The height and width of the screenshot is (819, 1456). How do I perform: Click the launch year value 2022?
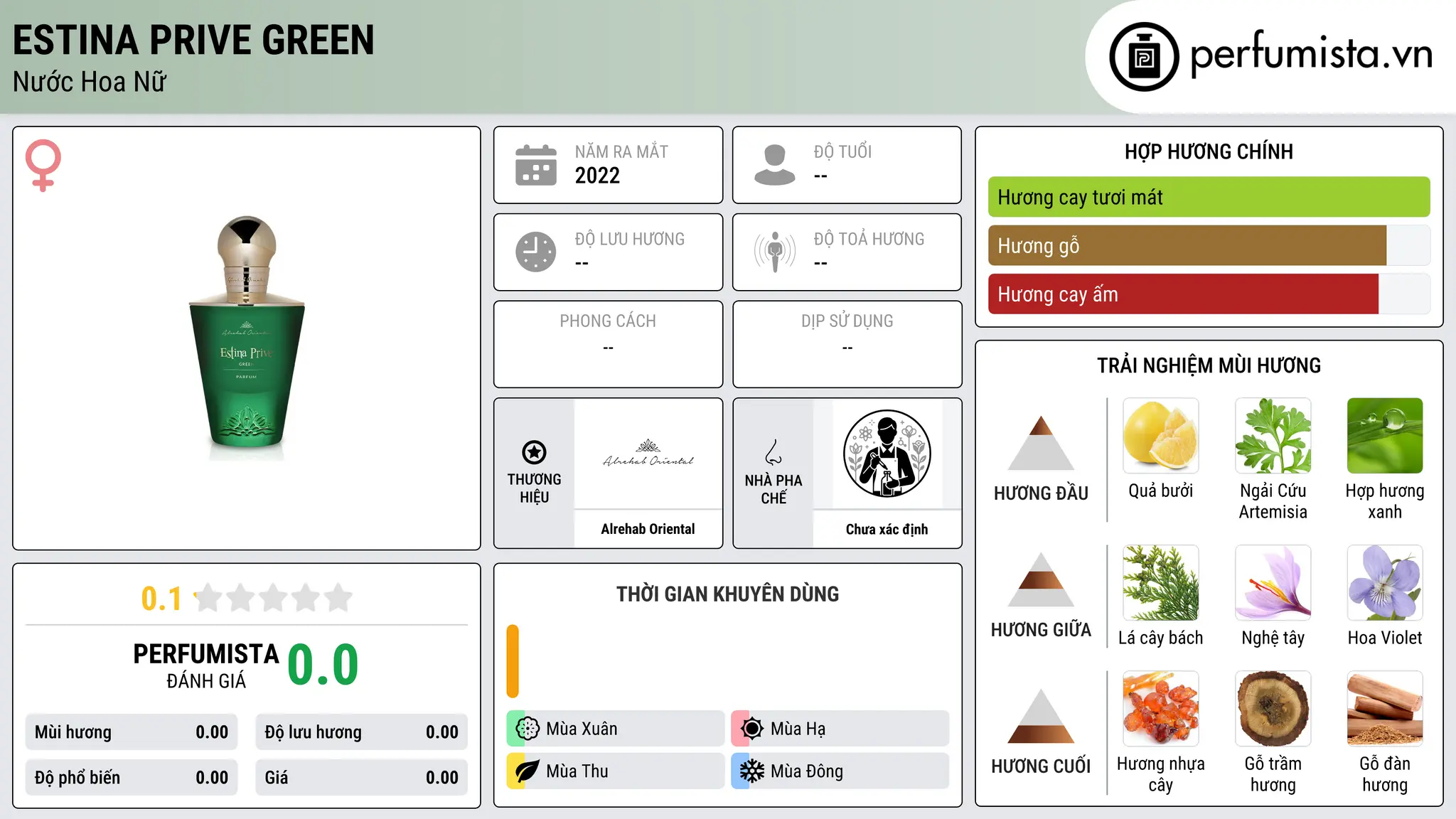(x=597, y=176)
